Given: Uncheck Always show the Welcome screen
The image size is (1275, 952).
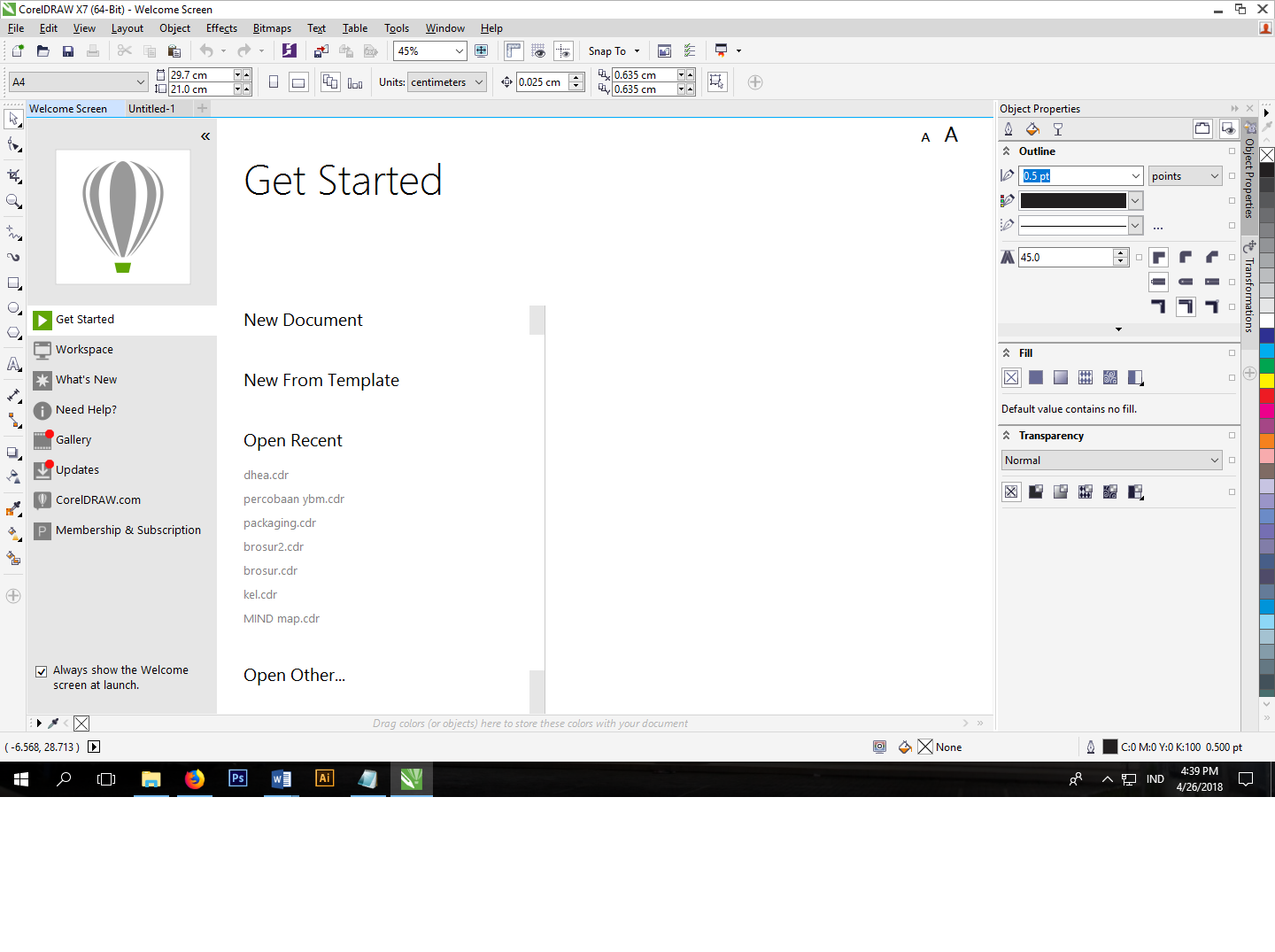Looking at the screenshot, I should [42, 671].
